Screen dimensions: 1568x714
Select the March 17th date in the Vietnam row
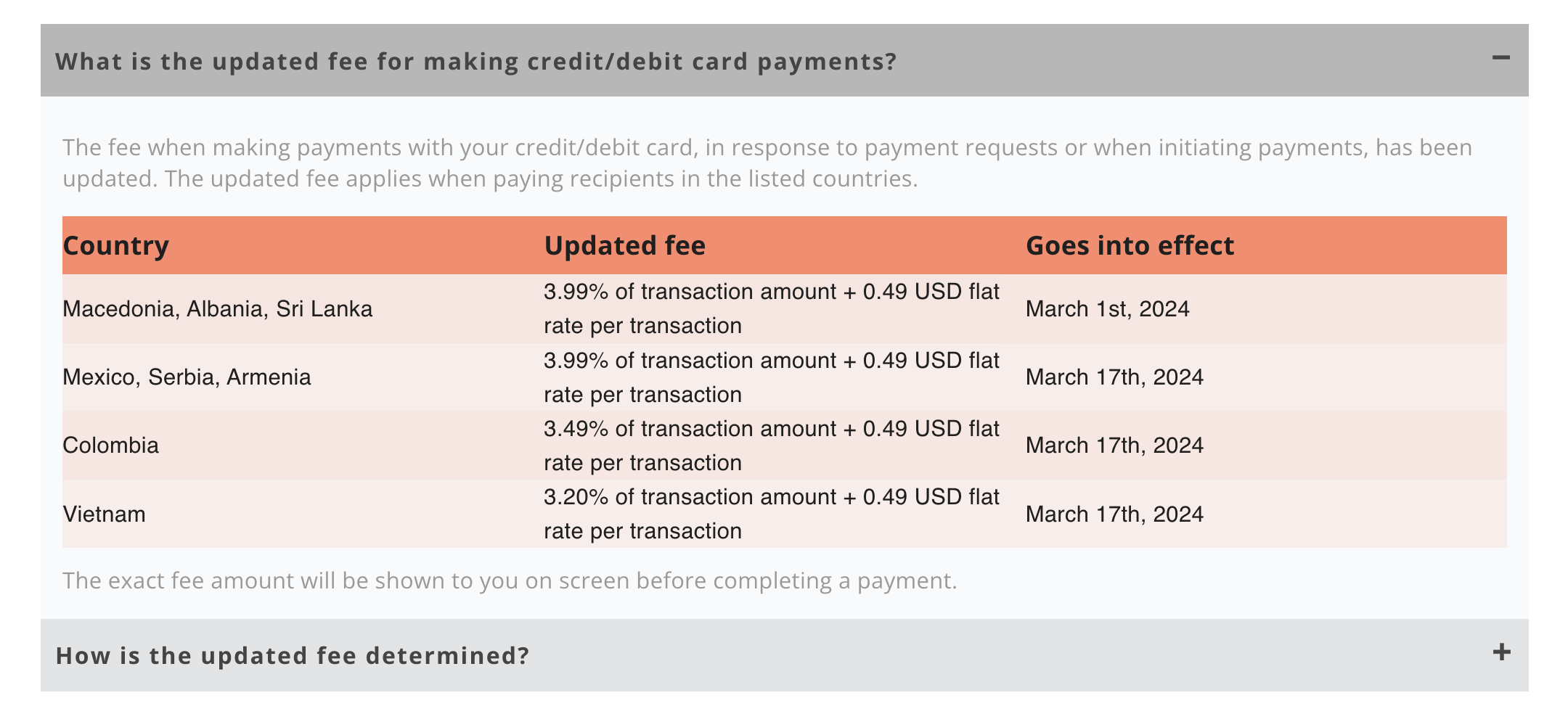[x=1114, y=514]
